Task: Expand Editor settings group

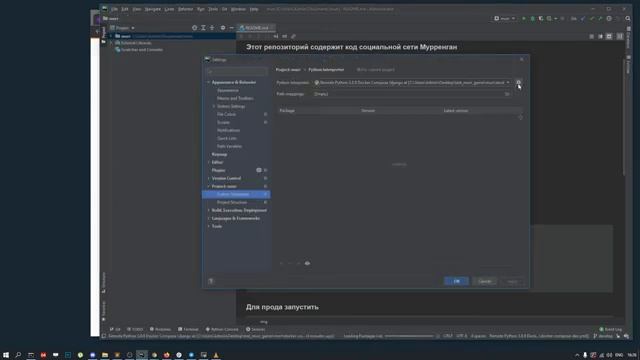Action: [x=209, y=162]
